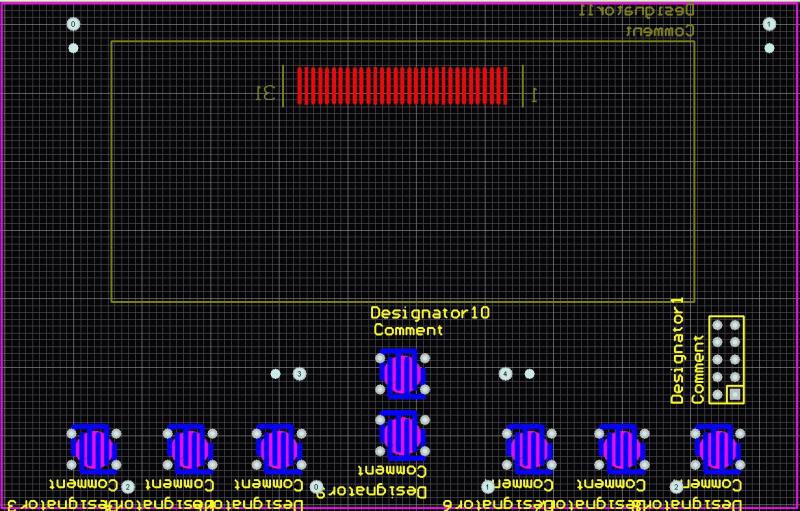Select the second bottom switch from left
Viewport: 800px width, 511px height.
(188, 449)
